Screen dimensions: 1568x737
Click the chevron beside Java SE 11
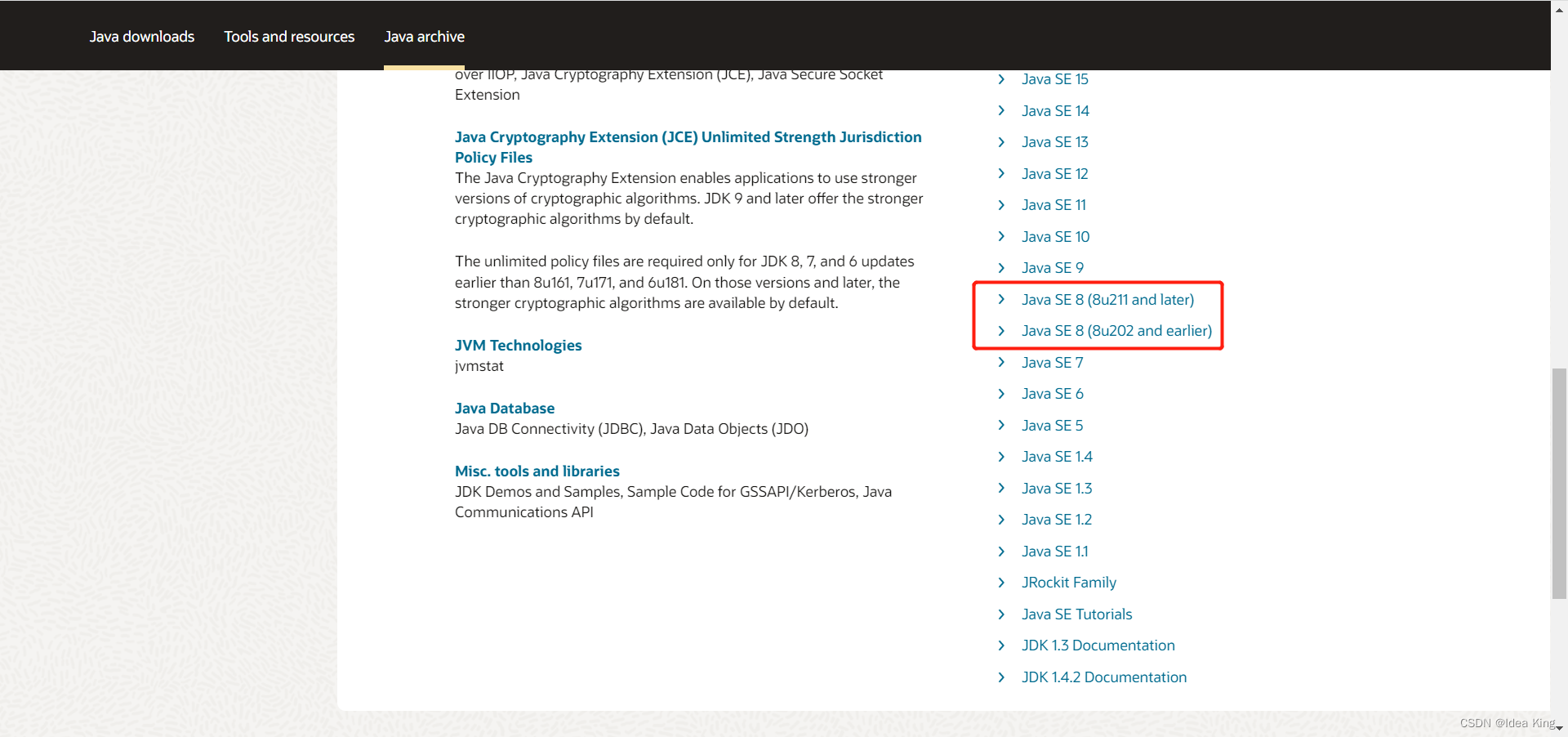[1001, 205]
